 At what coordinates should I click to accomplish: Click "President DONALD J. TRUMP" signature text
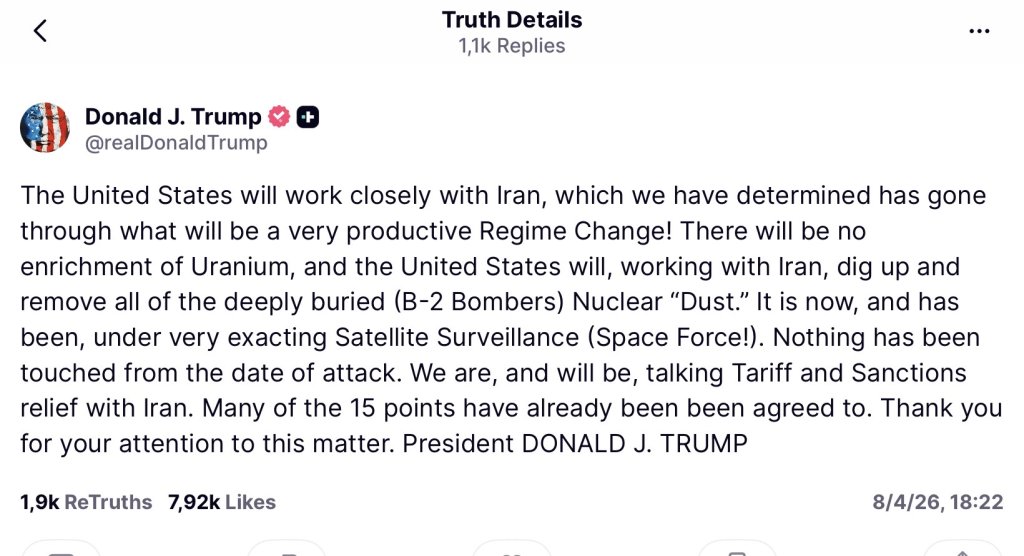click(575, 443)
